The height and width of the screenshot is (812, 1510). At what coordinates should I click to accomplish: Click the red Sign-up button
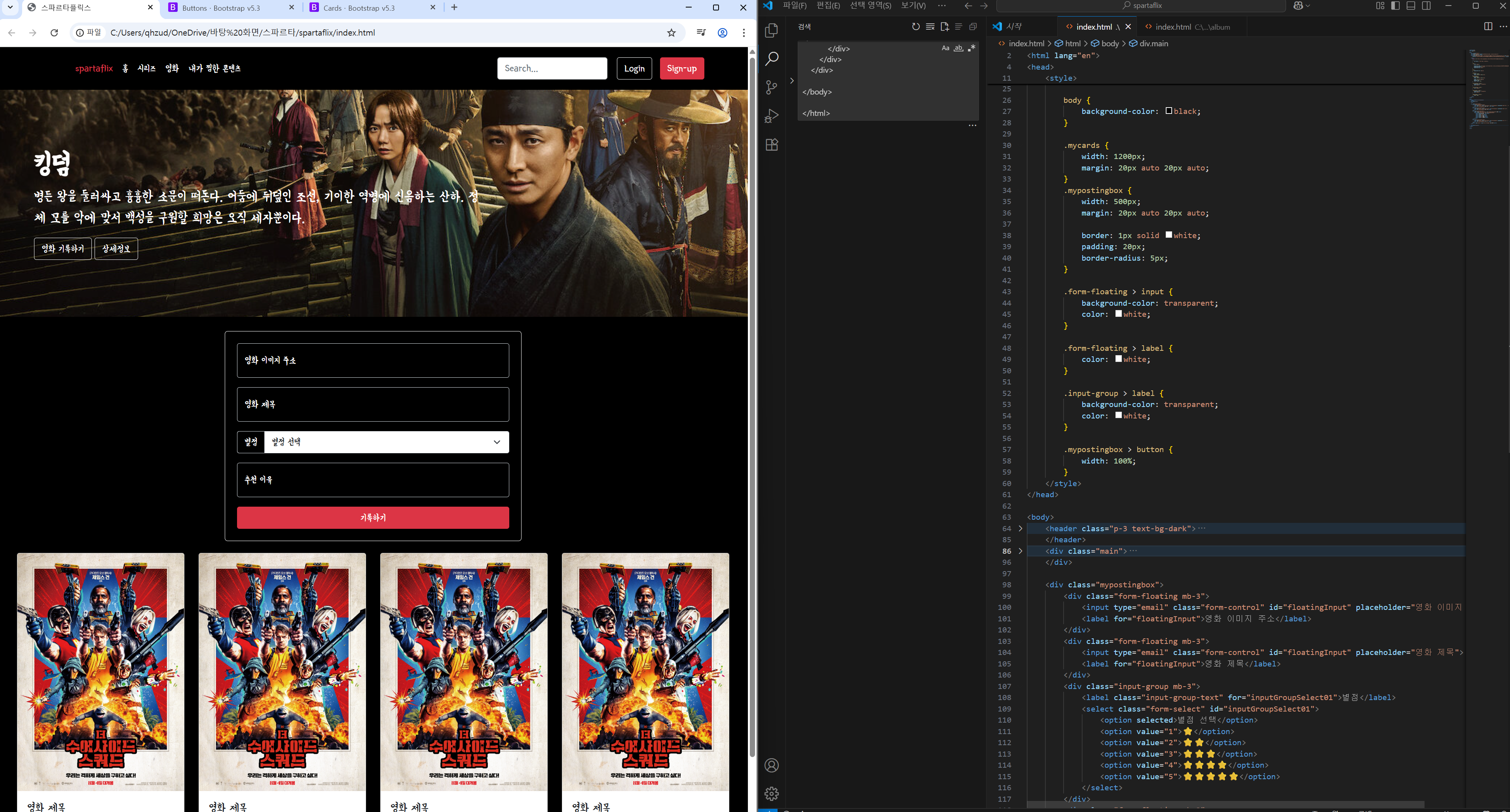click(682, 68)
